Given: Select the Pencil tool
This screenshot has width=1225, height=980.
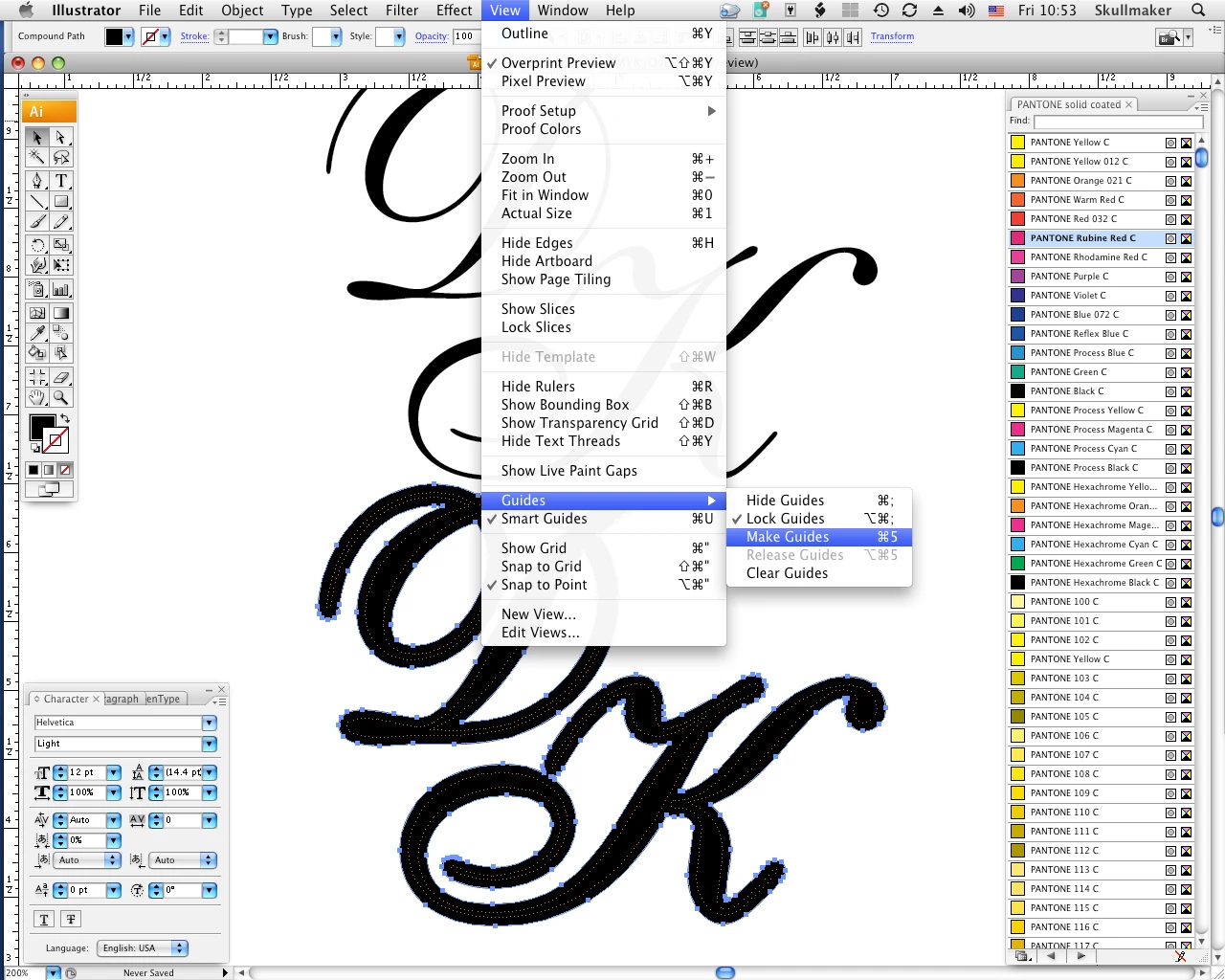Looking at the screenshot, I should tap(61, 221).
